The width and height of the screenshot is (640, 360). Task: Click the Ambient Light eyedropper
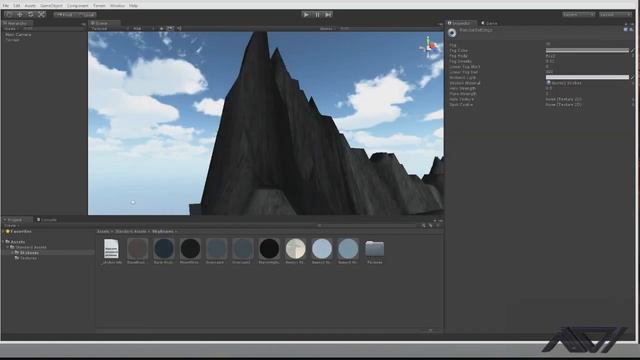(632, 77)
